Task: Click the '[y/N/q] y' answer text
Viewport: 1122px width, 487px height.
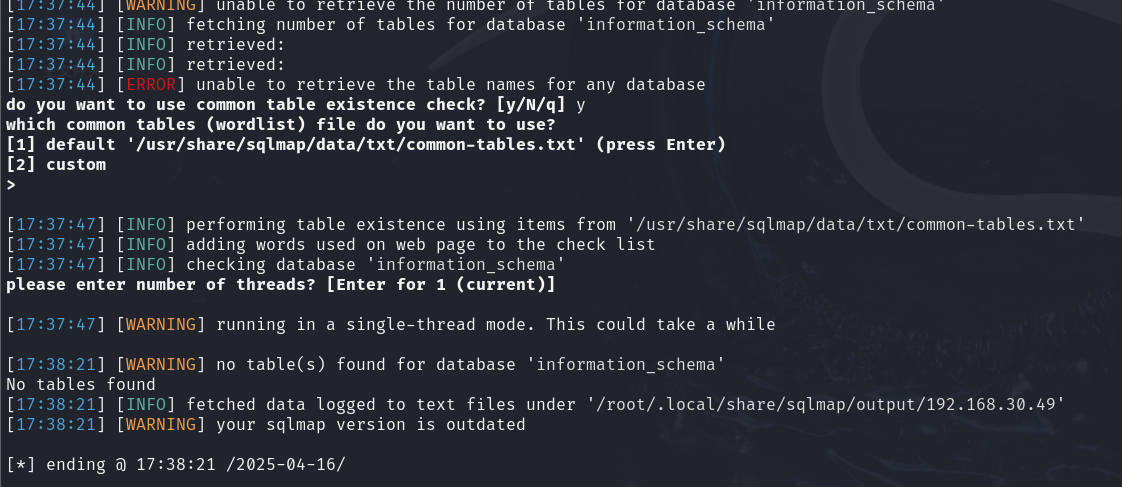Action: pyautogui.click(x=541, y=104)
